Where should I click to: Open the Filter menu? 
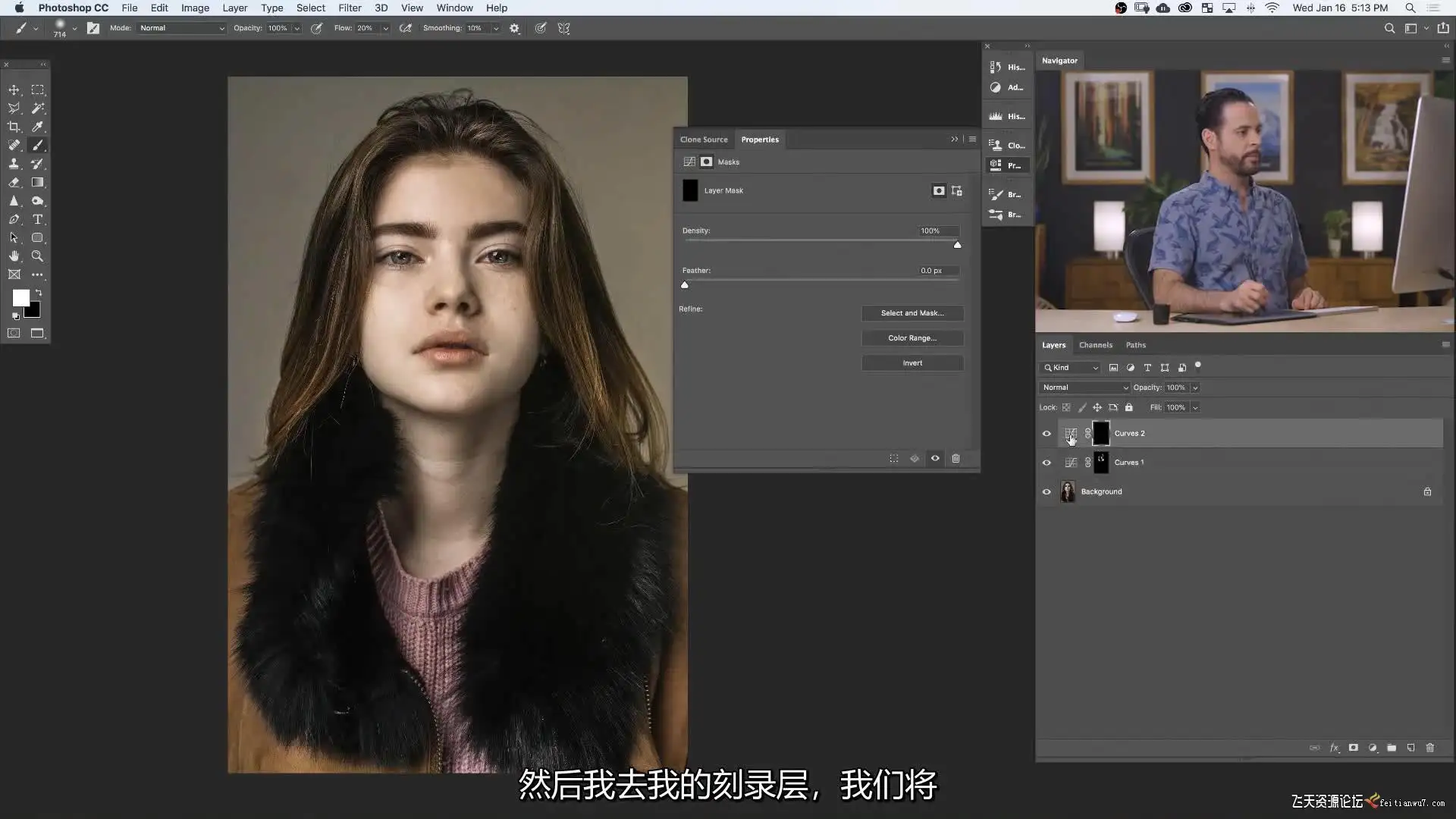[349, 8]
